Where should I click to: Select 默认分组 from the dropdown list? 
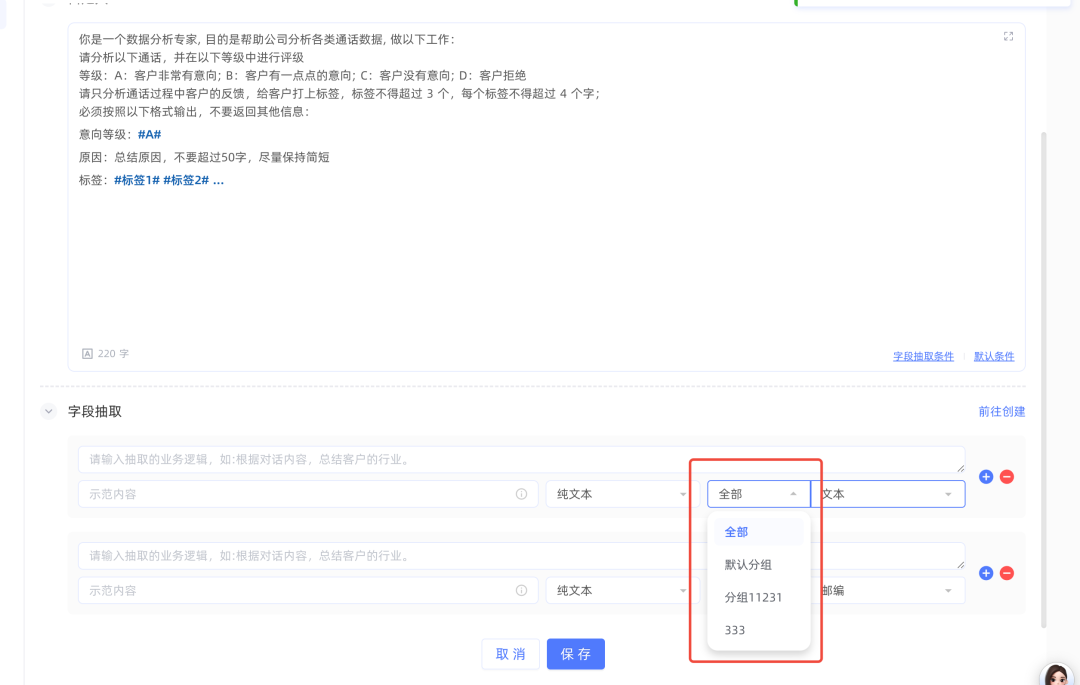click(x=748, y=565)
